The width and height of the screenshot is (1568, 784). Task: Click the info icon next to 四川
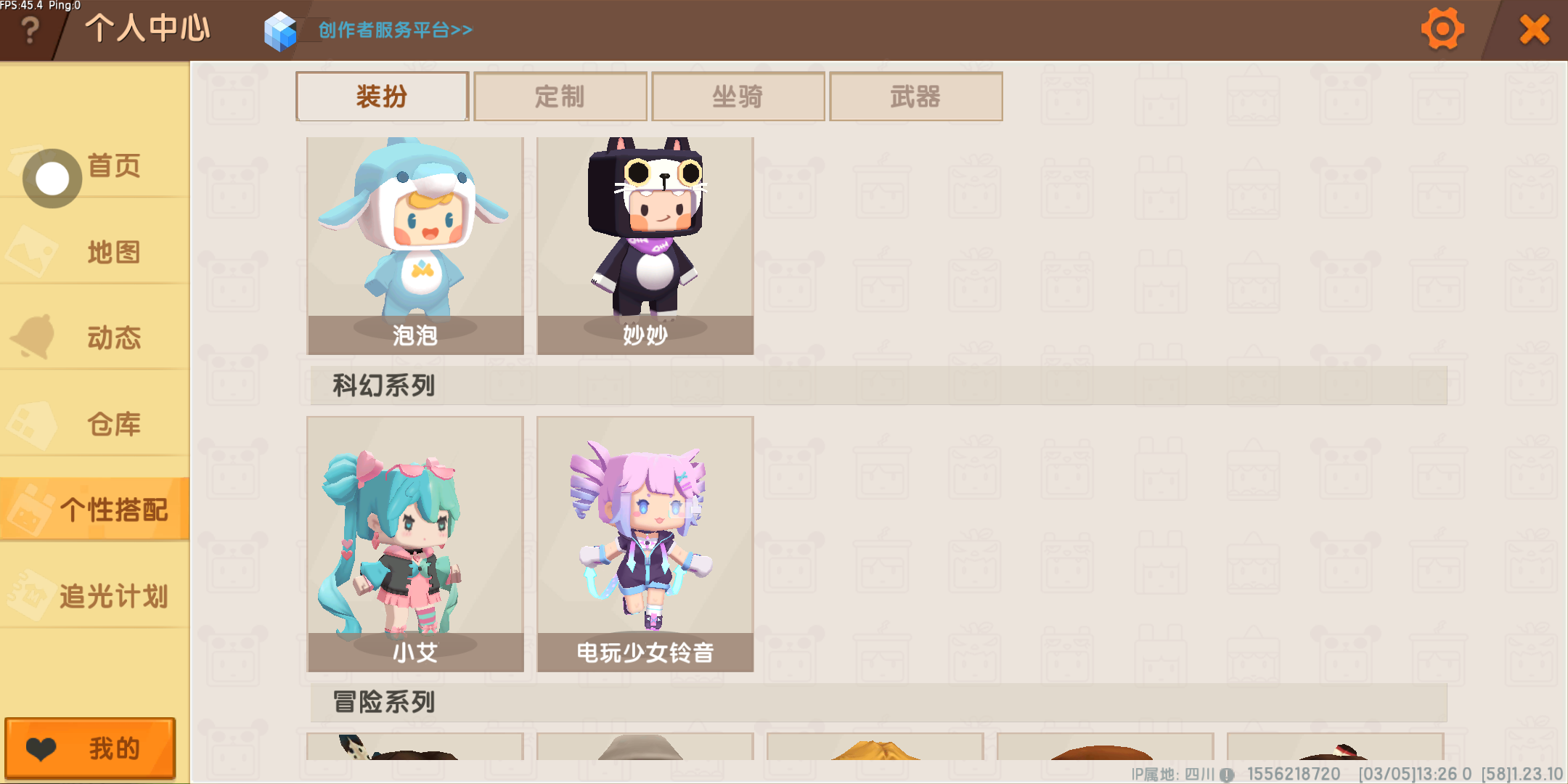pos(1227,775)
